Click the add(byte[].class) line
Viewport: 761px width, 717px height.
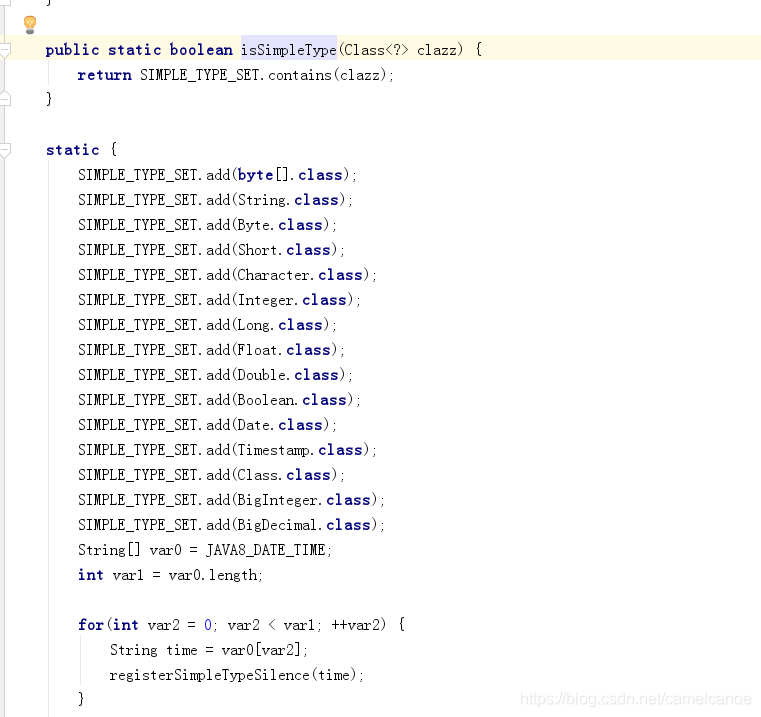tap(217, 175)
